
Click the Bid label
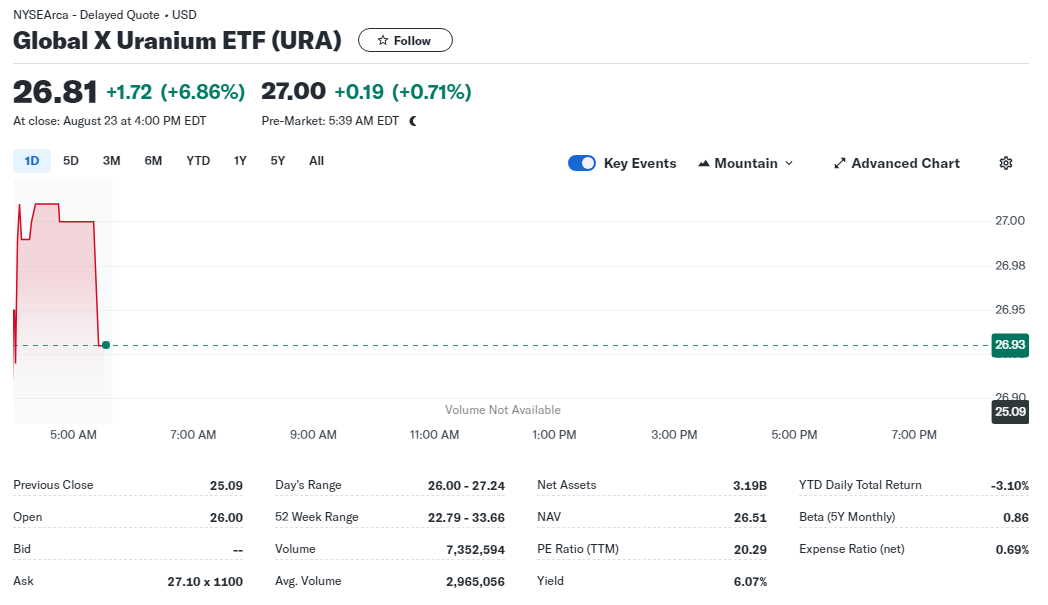tap(22, 549)
